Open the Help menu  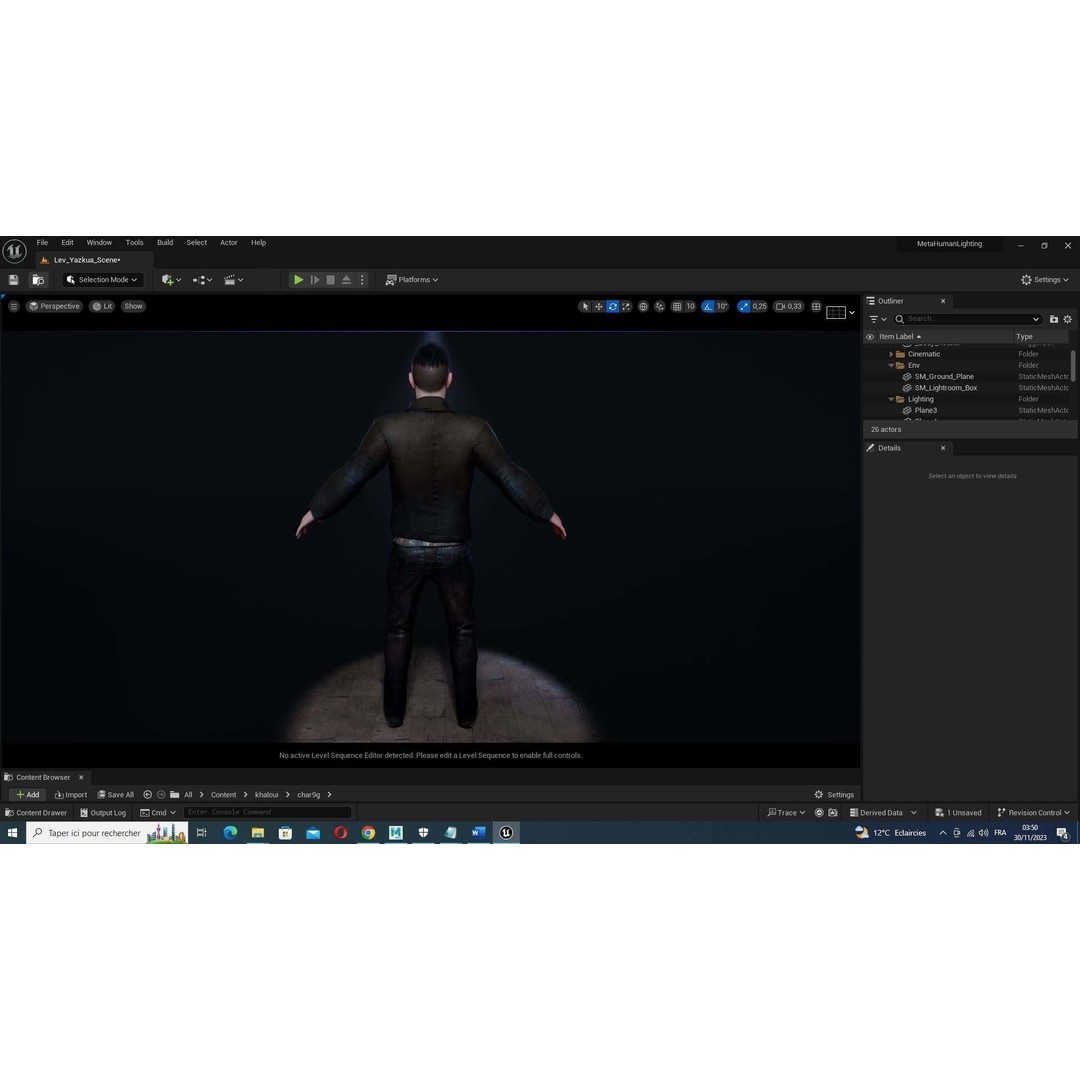point(258,242)
